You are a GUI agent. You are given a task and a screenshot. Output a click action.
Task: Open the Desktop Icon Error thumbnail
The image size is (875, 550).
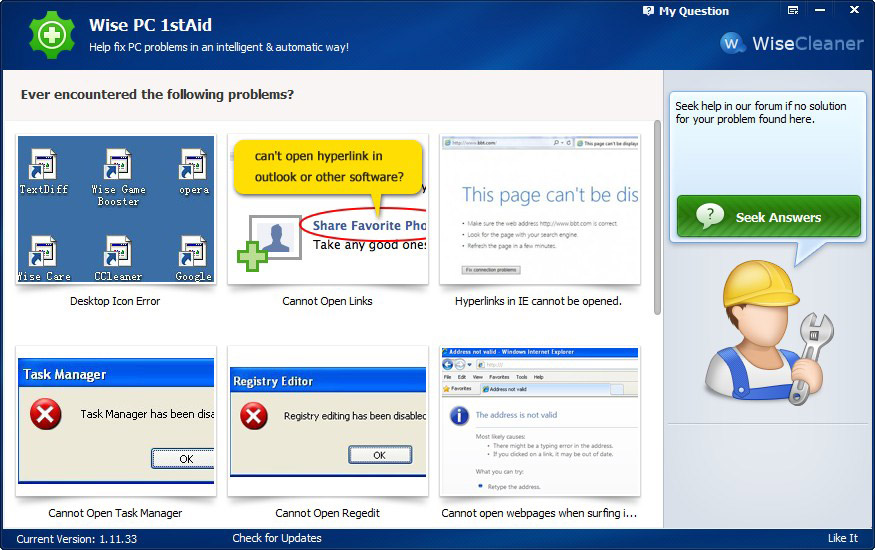coord(116,210)
